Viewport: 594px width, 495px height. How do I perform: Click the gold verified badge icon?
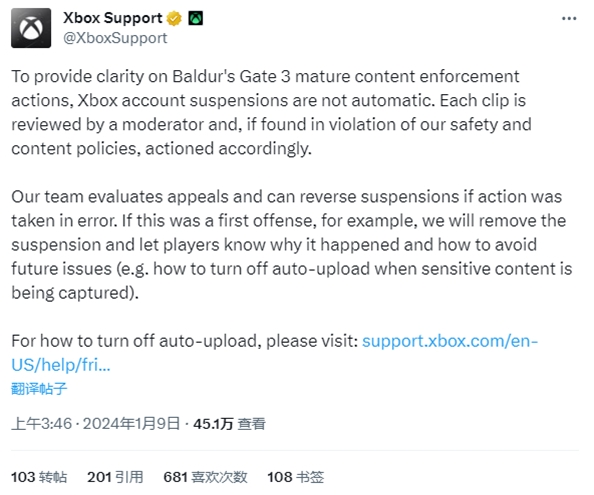coord(174,18)
